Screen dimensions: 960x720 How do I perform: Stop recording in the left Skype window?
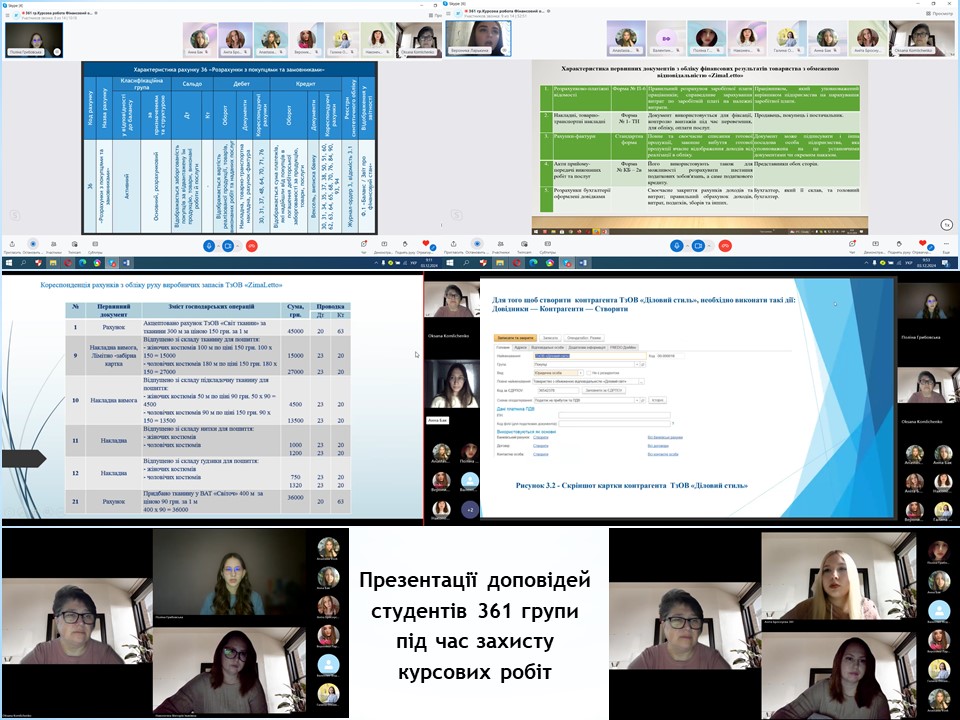[33, 244]
